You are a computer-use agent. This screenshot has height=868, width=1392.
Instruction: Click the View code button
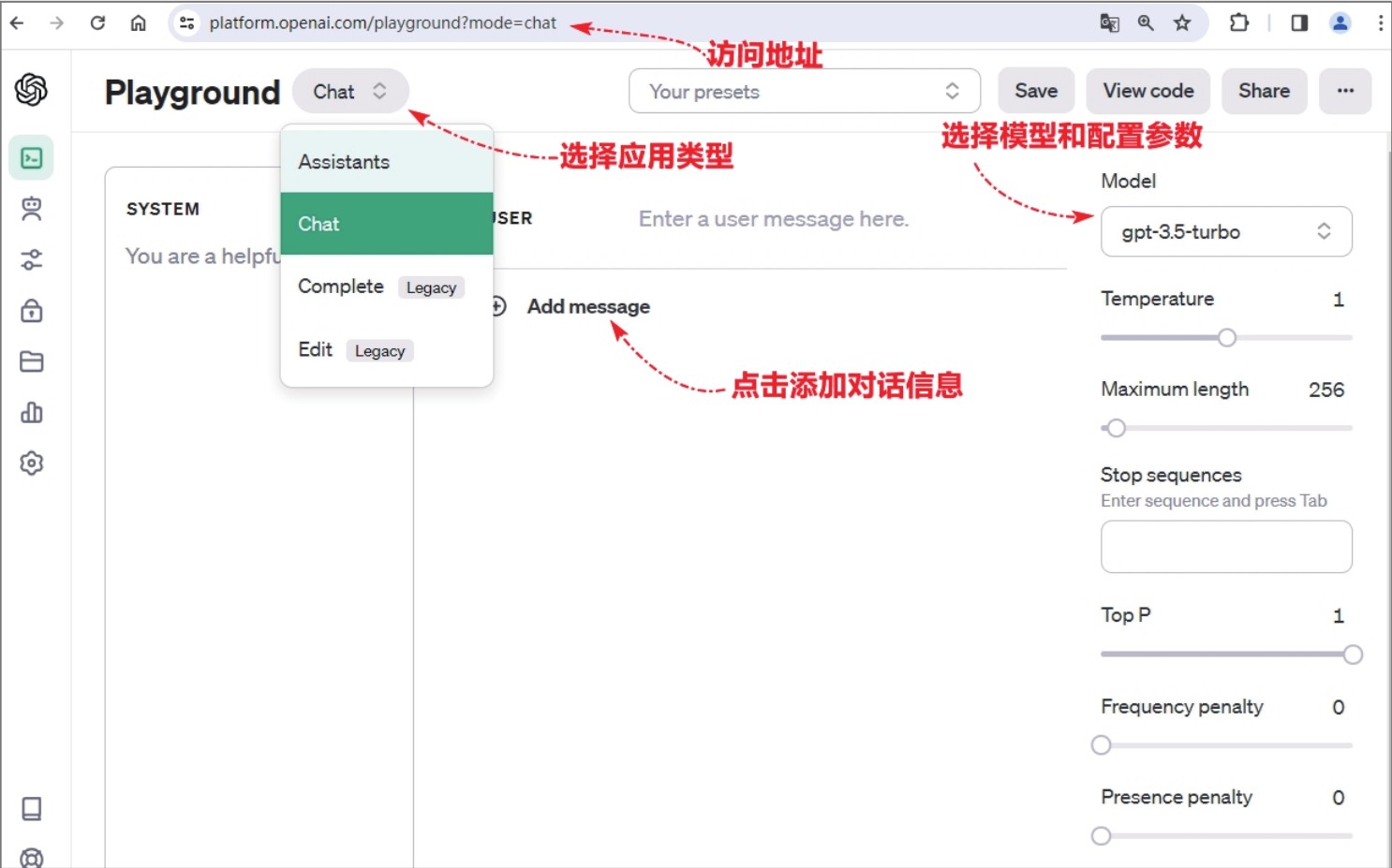[x=1148, y=91]
